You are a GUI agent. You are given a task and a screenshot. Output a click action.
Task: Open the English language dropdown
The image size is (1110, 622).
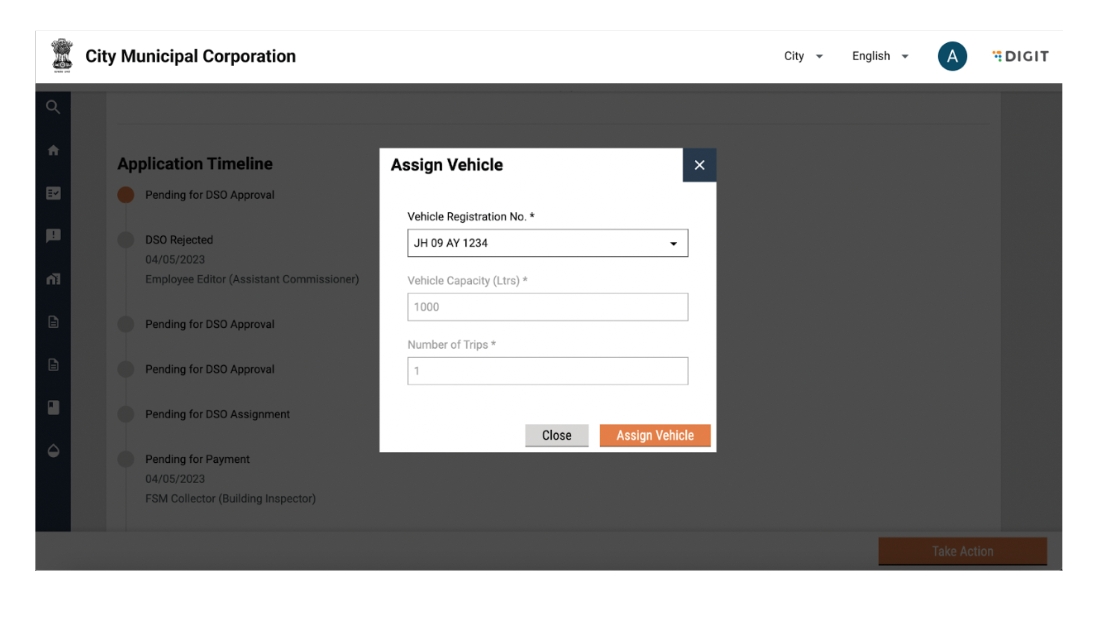[x=880, y=57]
